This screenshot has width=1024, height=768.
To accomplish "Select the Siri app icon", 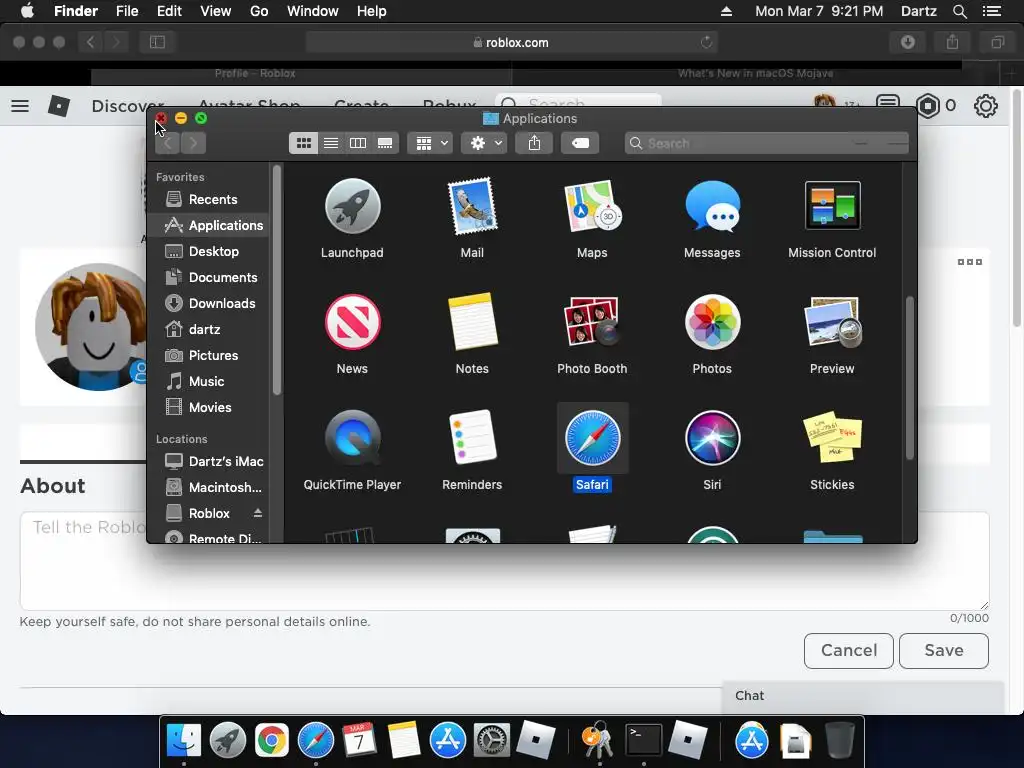I will 712,438.
